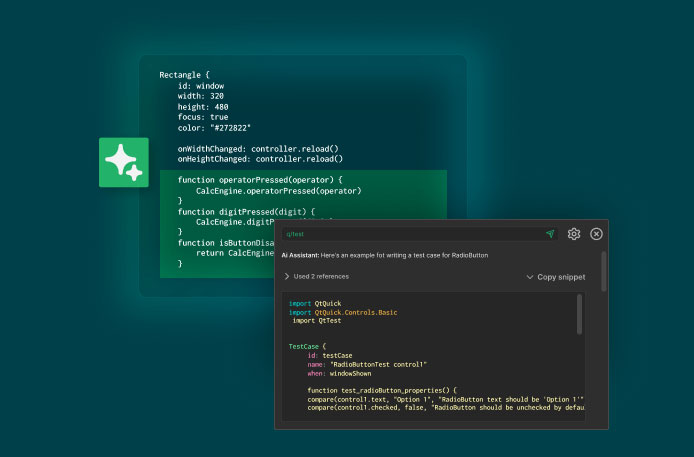Screen dimensions: 694x457
Task: Click the 'import QtQuick' line in snippet
Action: pyautogui.click(x=315, y=303)
